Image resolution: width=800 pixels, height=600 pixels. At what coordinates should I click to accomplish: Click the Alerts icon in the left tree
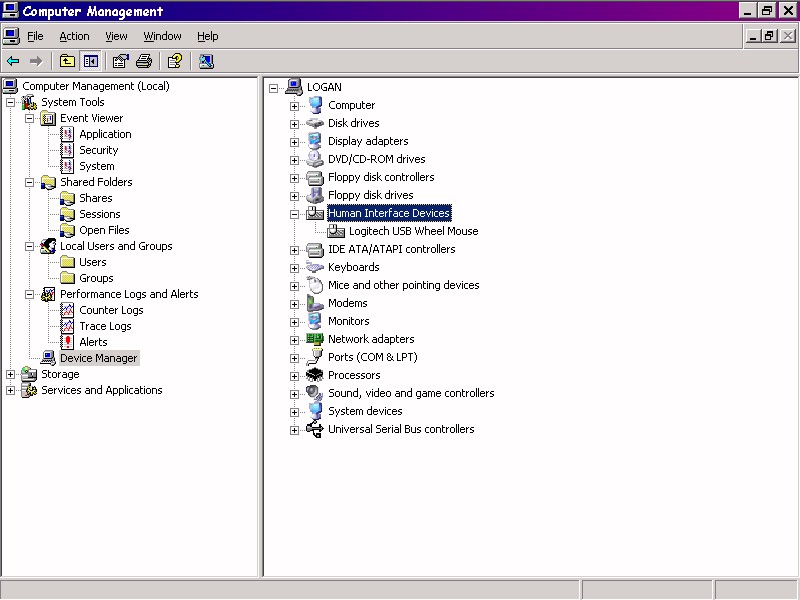click(67, 342)
